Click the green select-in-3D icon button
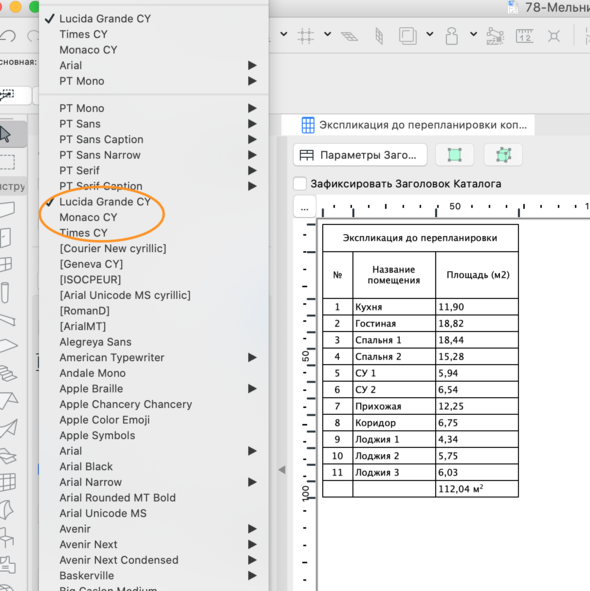The image size is (590, 591). [503, 155]
